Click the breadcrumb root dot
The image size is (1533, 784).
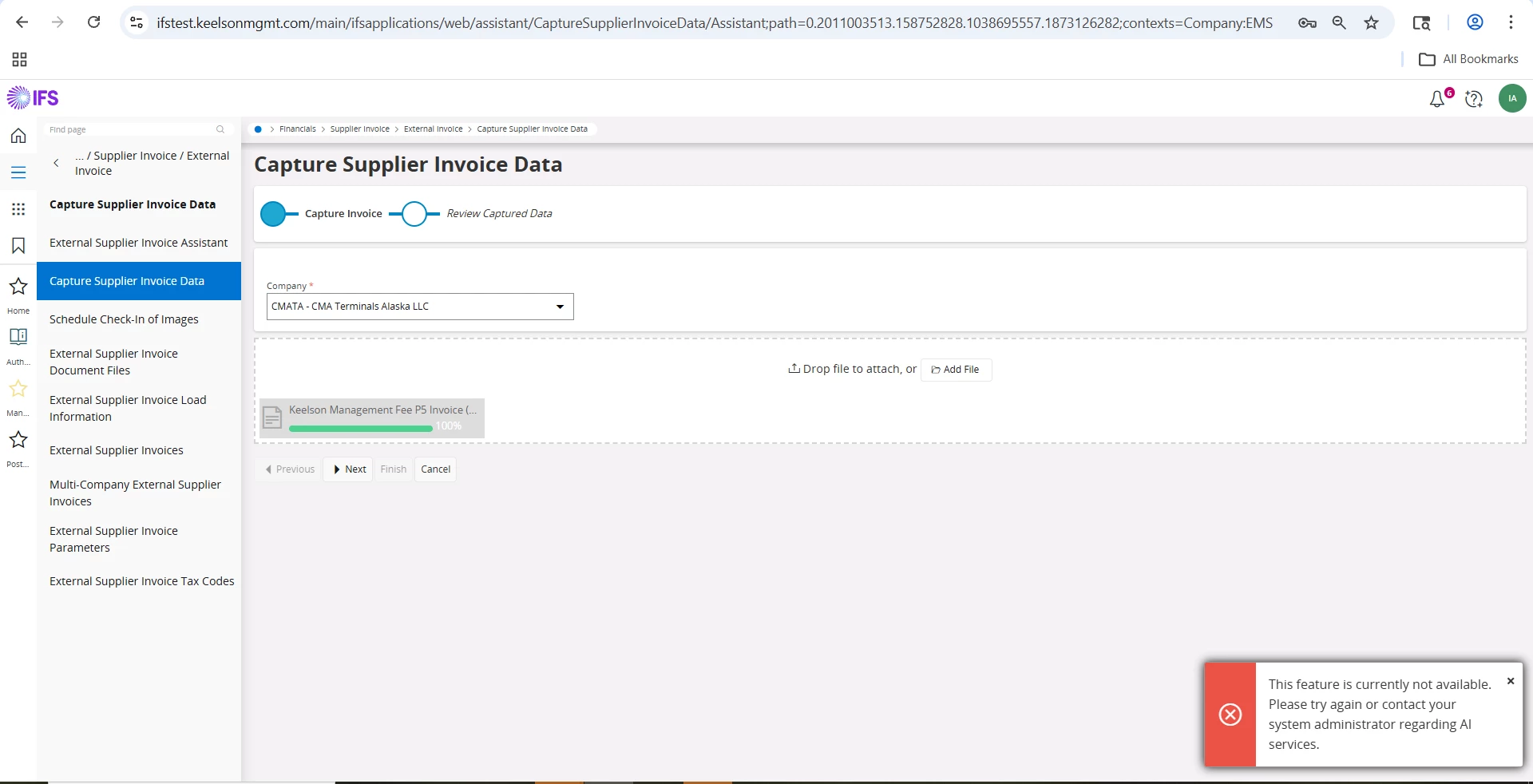[x=258, y=129]
